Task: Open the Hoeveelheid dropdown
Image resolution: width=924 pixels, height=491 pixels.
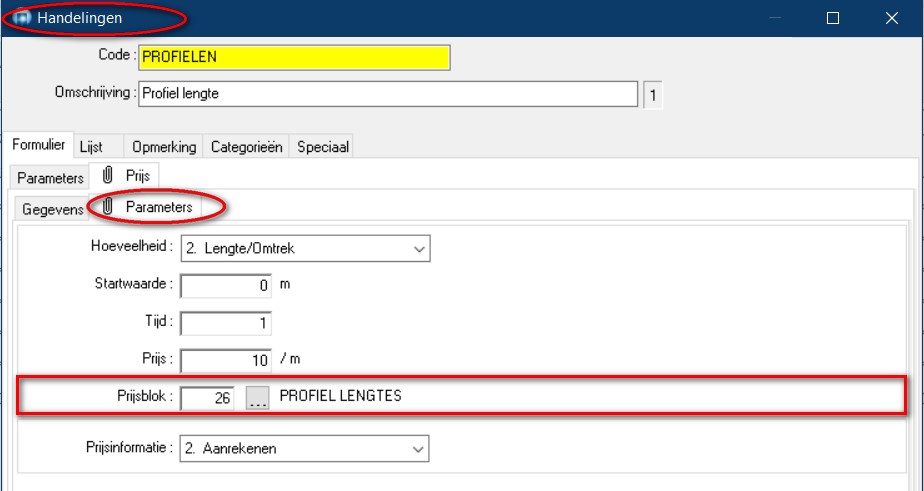Action: click(x=305, y=249)
